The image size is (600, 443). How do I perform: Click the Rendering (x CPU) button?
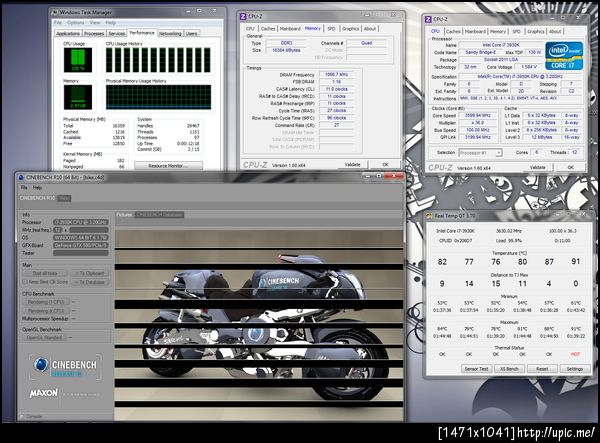click(48, 311)
